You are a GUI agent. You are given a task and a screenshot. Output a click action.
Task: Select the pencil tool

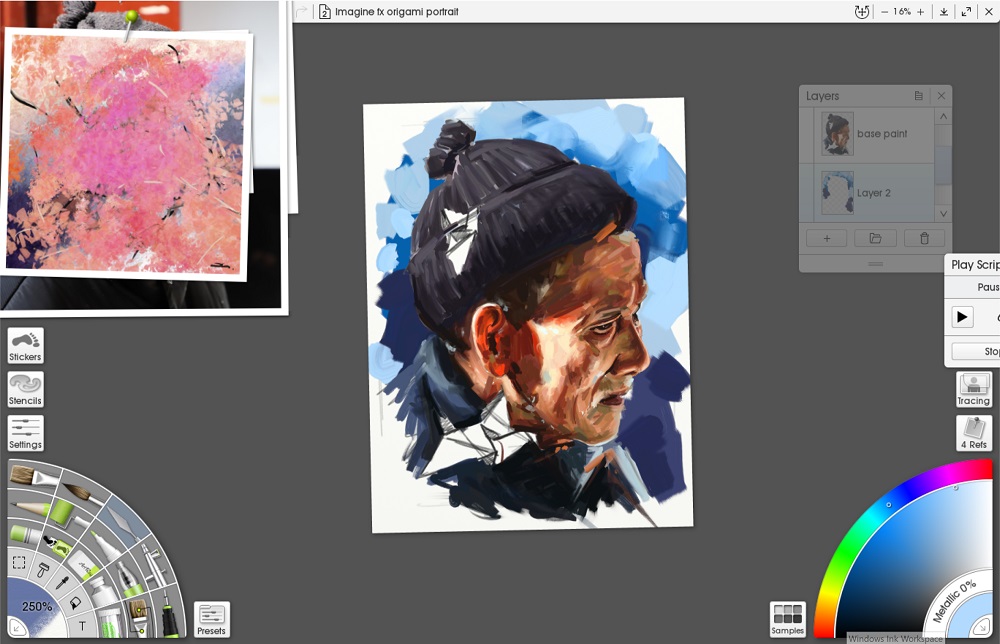(x=27, y=507)
